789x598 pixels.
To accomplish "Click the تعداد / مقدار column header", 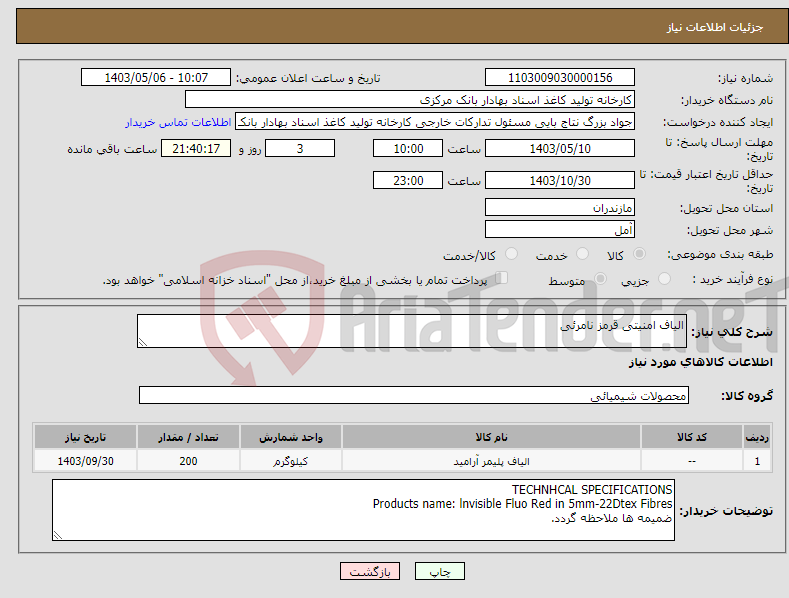I will [188, 437].
